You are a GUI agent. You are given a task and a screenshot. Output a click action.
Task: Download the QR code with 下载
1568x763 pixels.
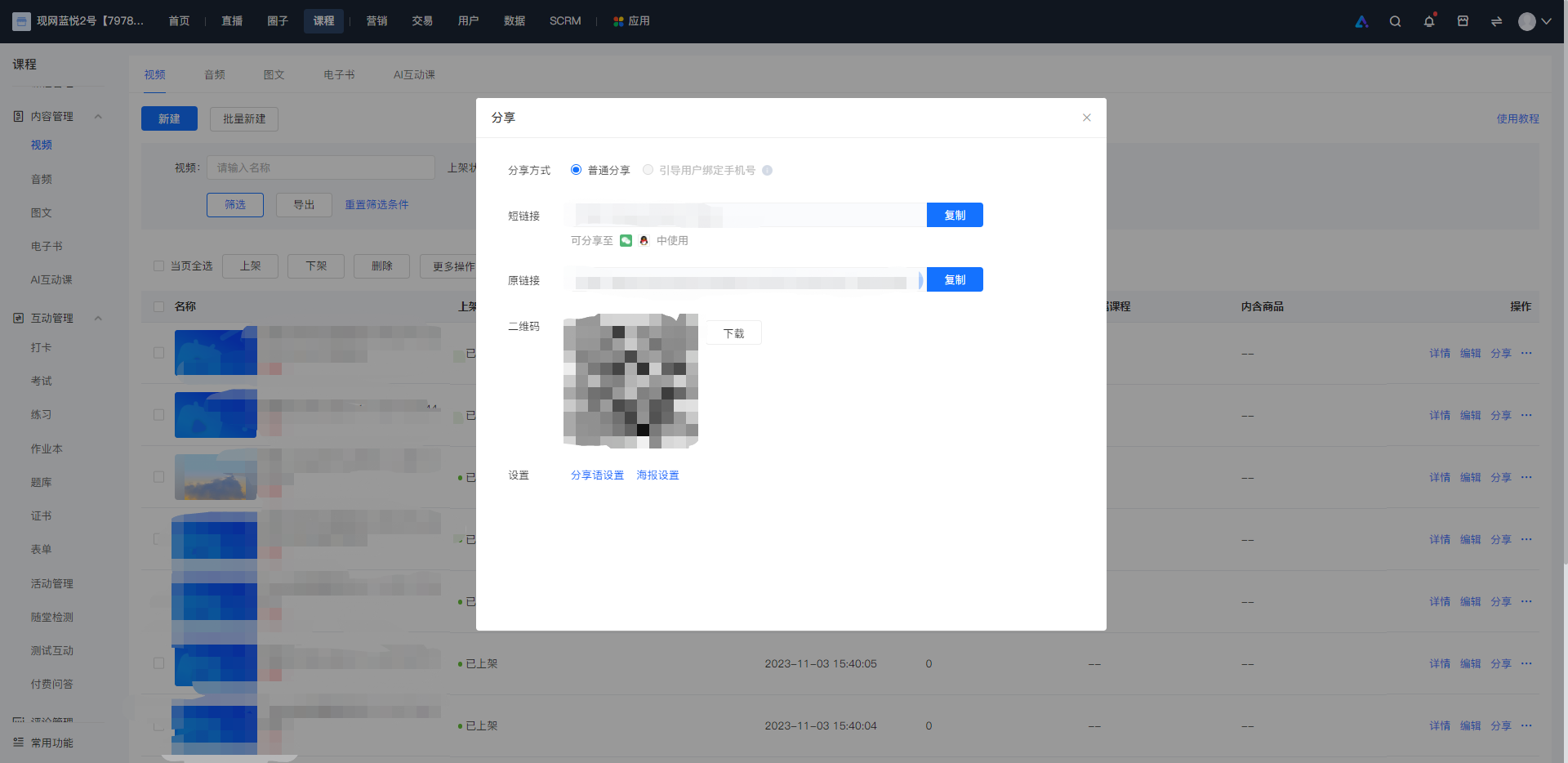tap(734, 332)
